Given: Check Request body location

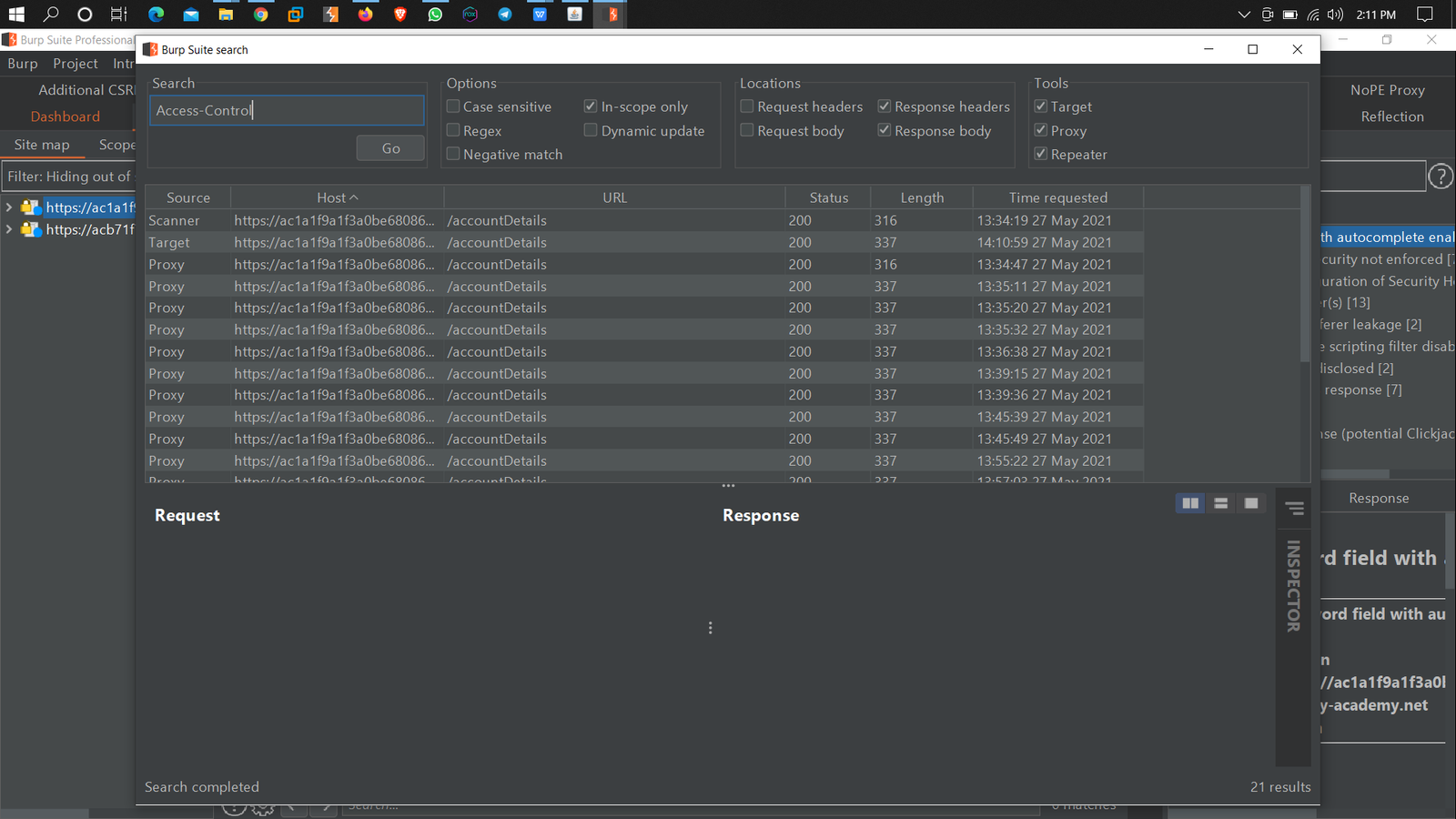Looking at the screenshot, I should (747, 130).
